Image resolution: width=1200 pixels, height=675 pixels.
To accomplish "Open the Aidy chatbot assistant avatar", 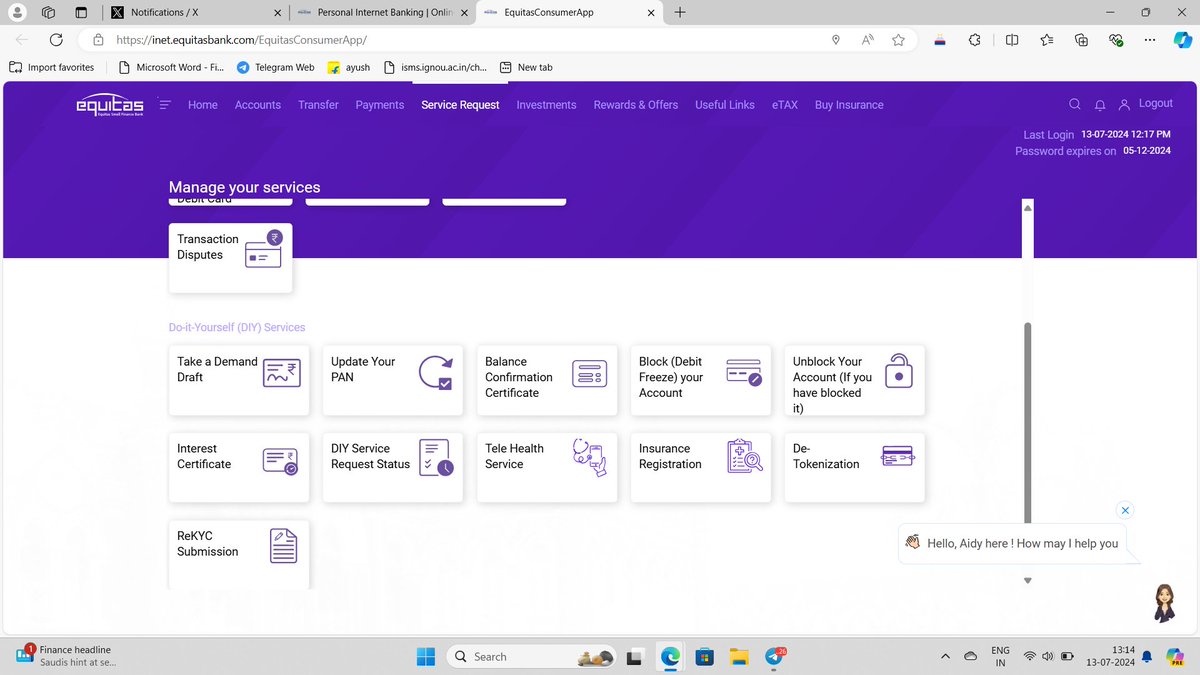I will [1165, 603].
